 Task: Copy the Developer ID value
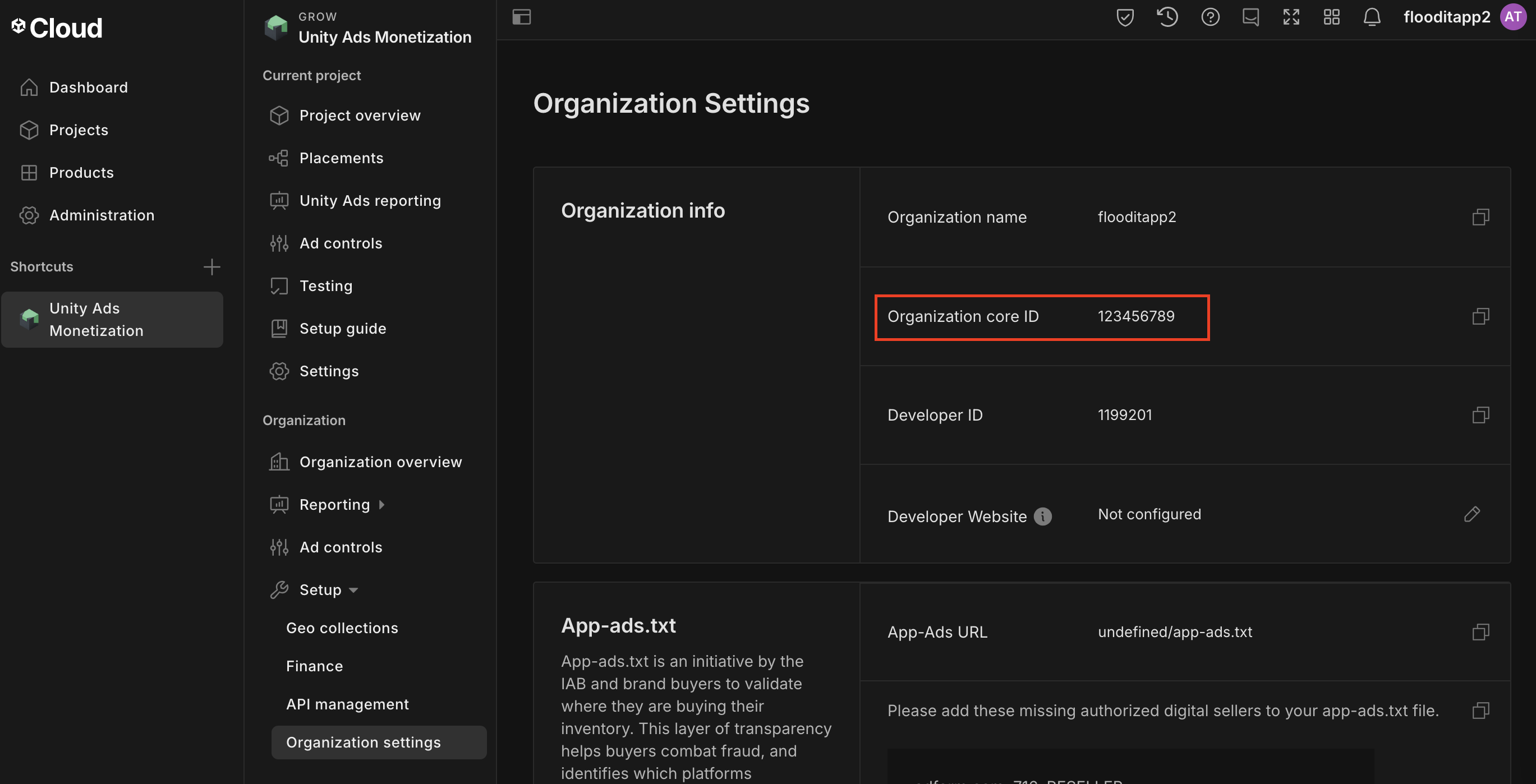pyautogui.click(x=1480, y=415)
